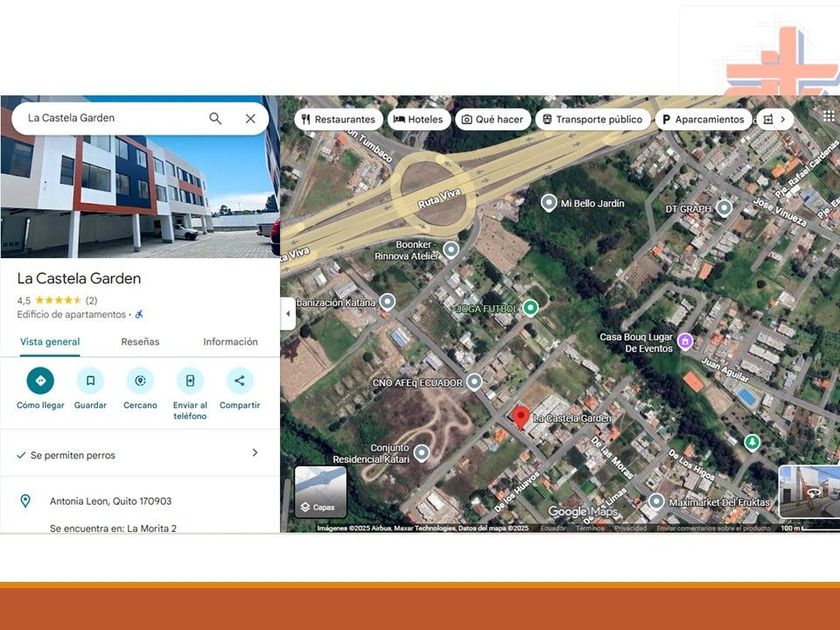Click the CNO AFEq ECUADOR marker
The height and width of the screenshot is (630, 840).
point(474,382)
